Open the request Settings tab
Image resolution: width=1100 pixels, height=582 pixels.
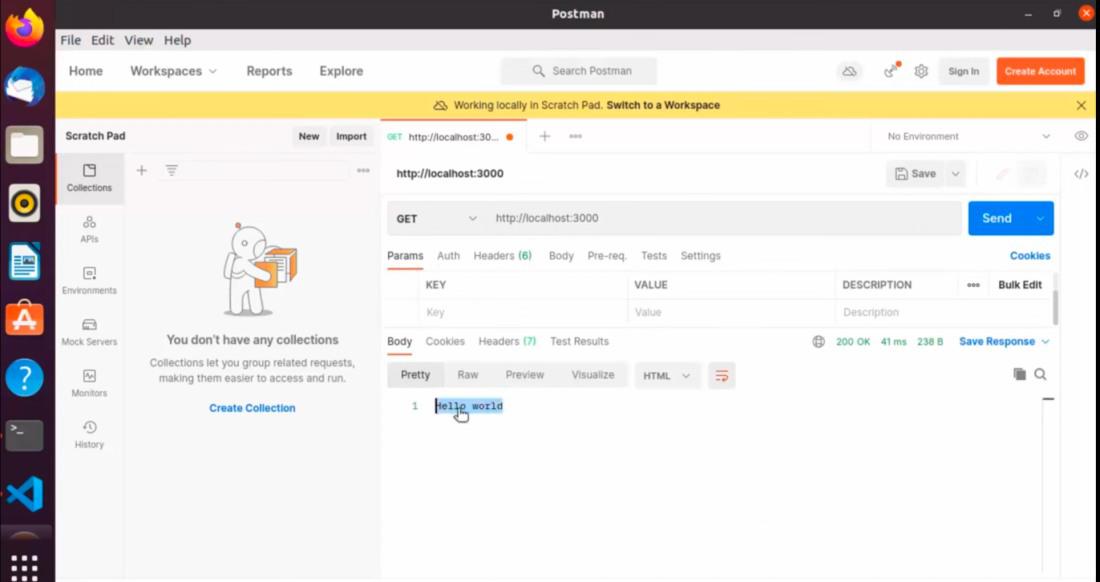click(x=700, y=256)
